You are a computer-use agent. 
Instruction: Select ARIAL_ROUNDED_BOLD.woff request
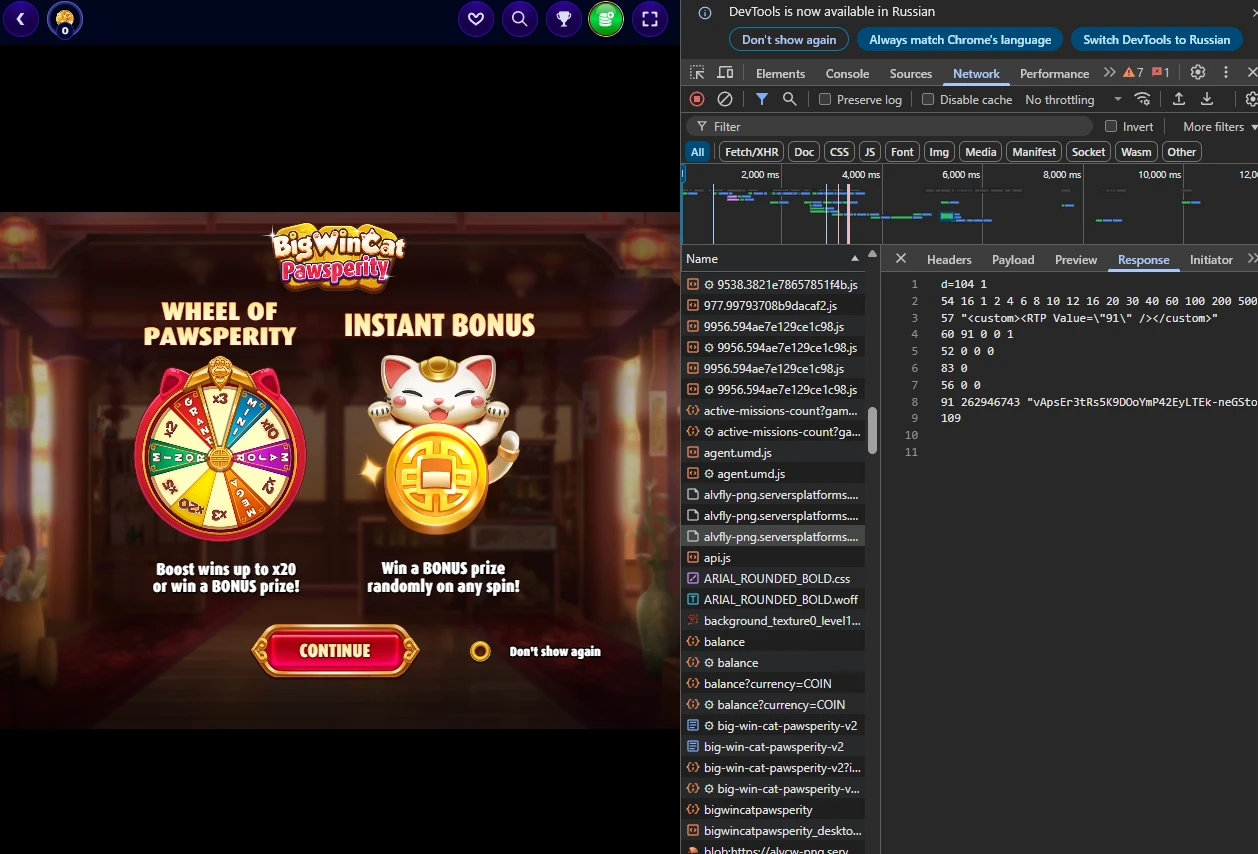click(x=773, y=600)
